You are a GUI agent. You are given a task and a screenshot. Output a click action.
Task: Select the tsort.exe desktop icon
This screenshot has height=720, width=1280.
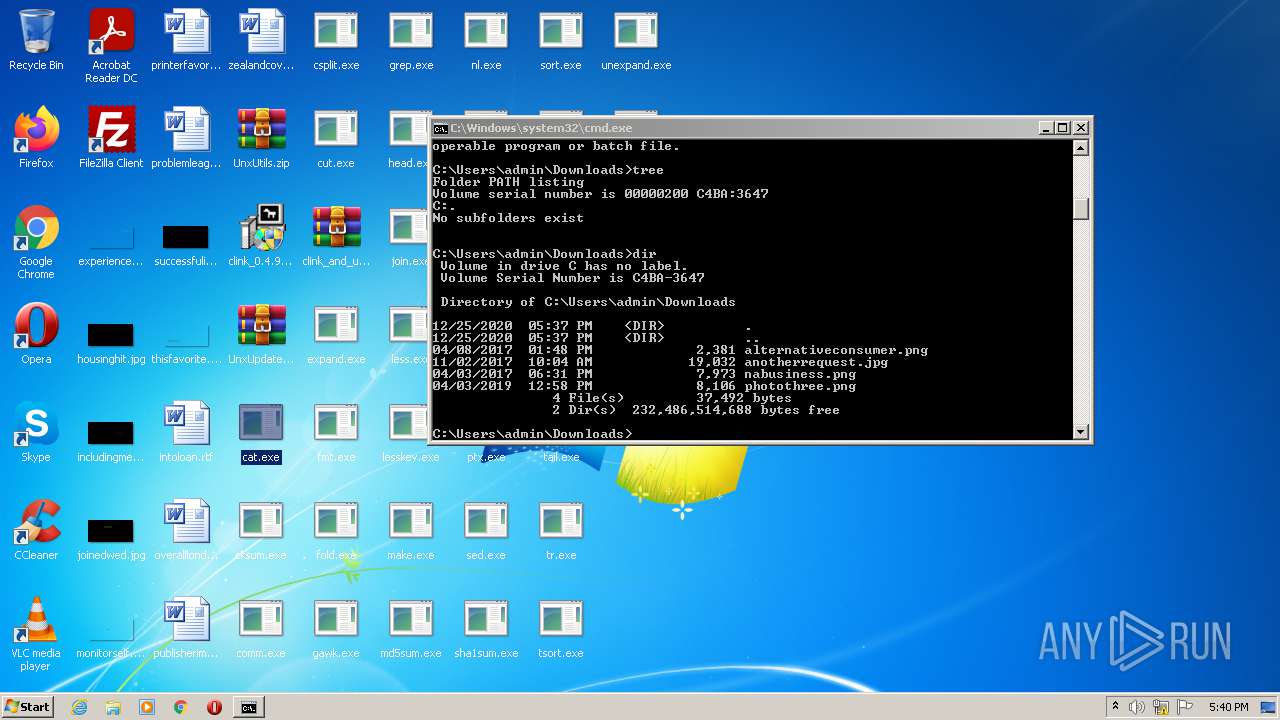click(561, 628)
